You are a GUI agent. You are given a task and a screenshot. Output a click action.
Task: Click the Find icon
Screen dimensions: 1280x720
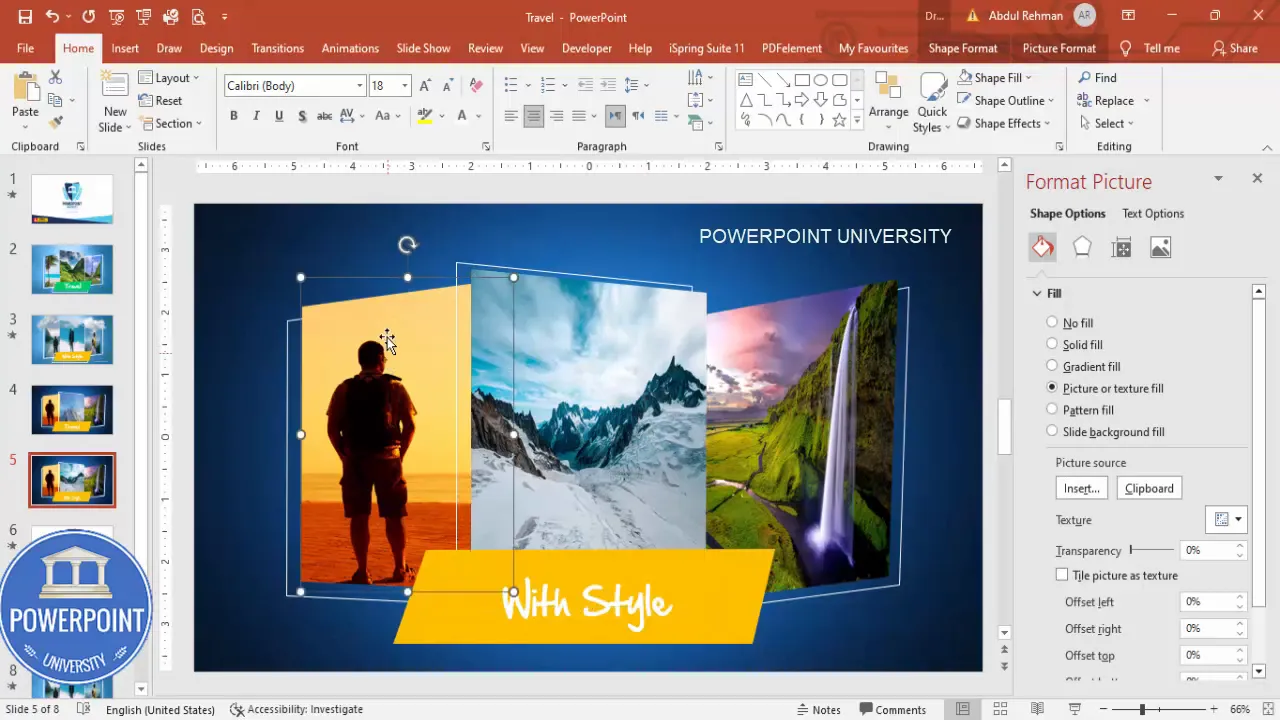[x=1085, y=77]
